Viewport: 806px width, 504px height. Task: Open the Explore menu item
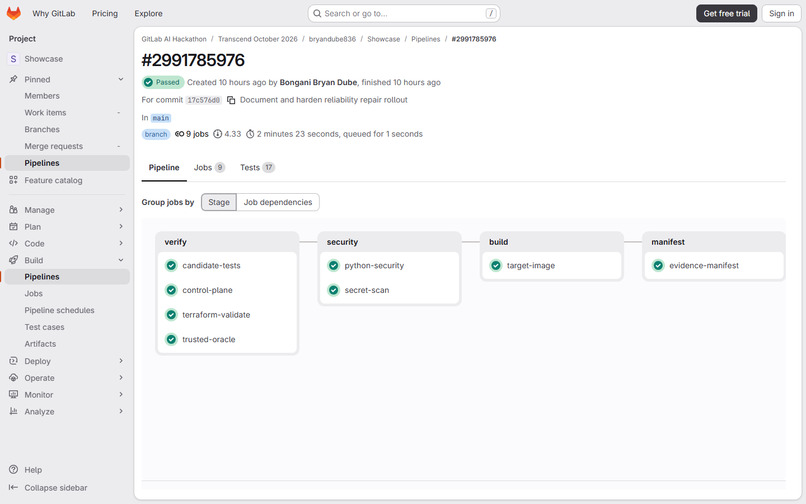(x=149, y=13)
